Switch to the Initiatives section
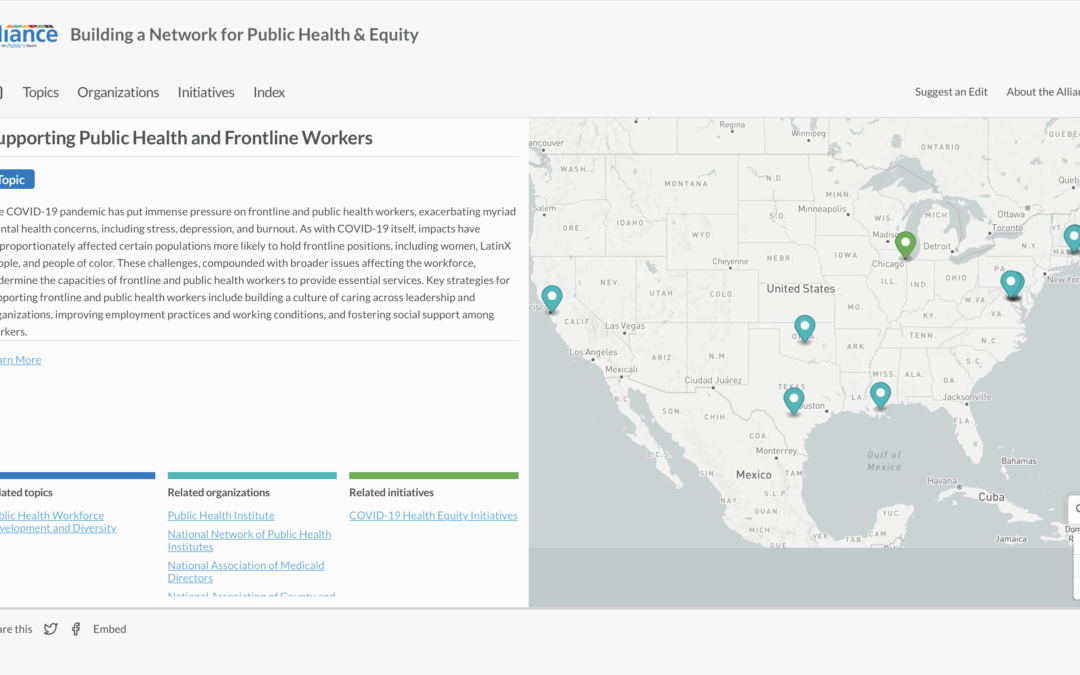Viewport: 1080px width, 675px height. point(205,92)
